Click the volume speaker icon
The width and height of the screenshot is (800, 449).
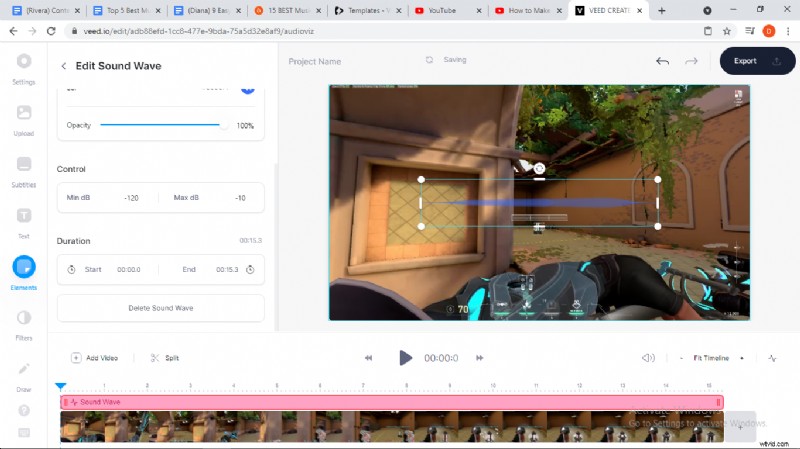click(x=648, y=358)
